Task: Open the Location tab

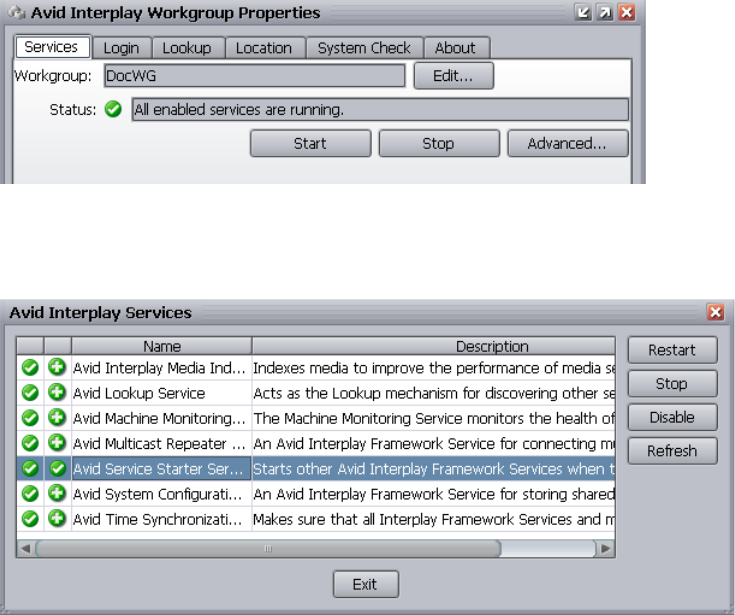Action: coord(264,48)
